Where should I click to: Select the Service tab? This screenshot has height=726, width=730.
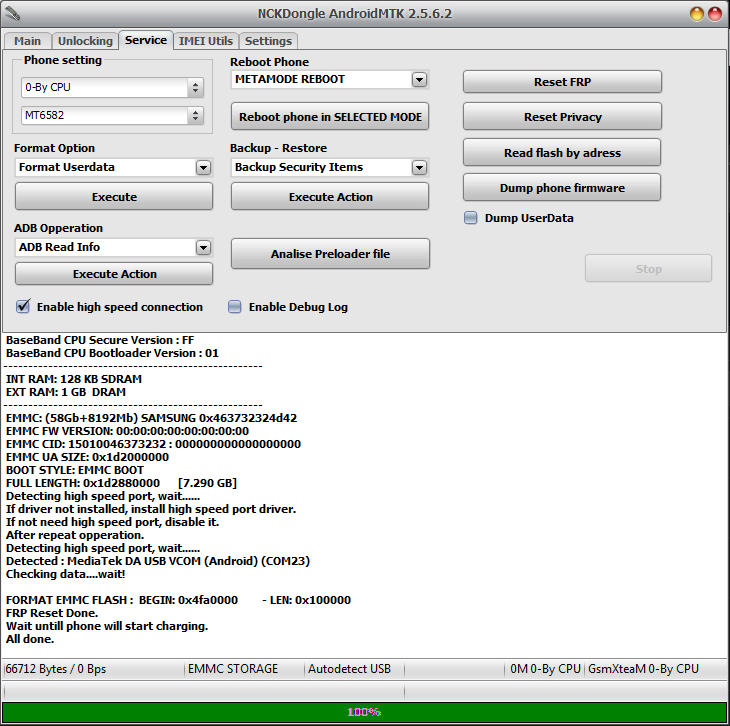point(146,40)
